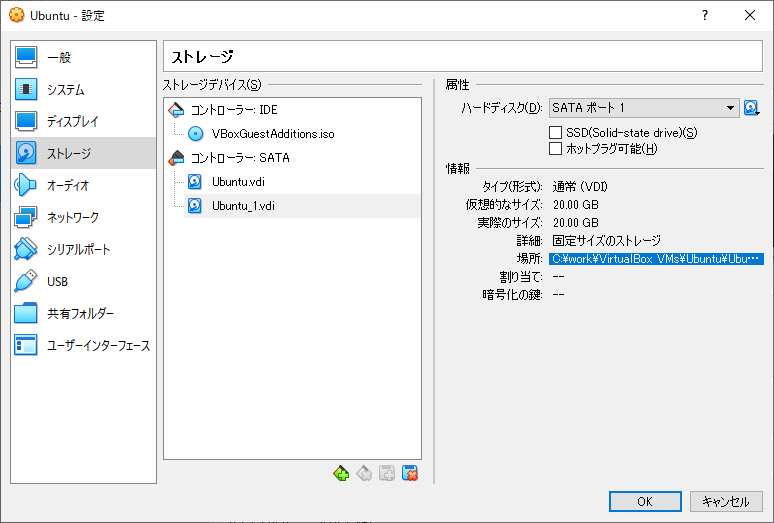Click the add attachment icon
Screen dimensions: 774x523
[387, 473]
